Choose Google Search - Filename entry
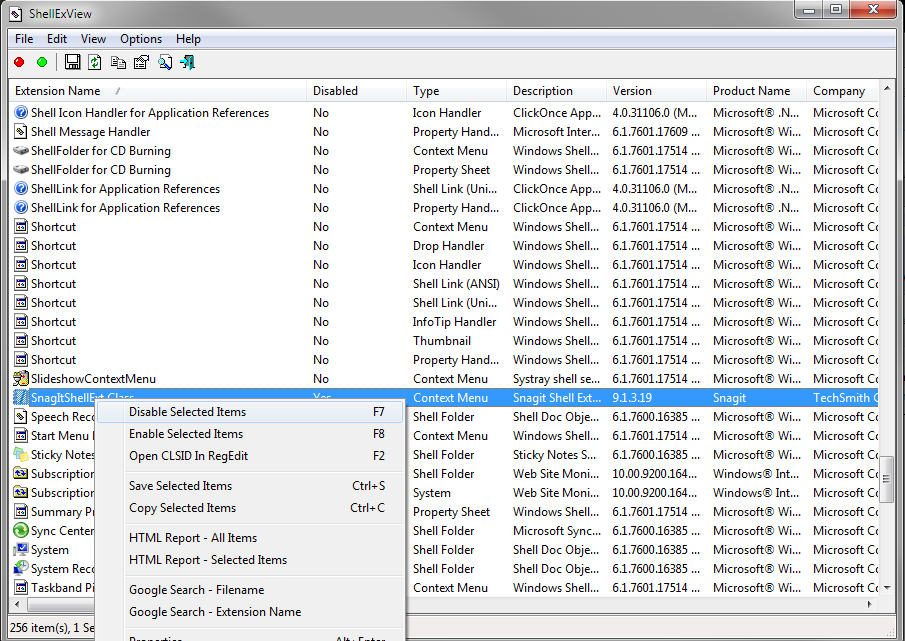 pos(196,590)
